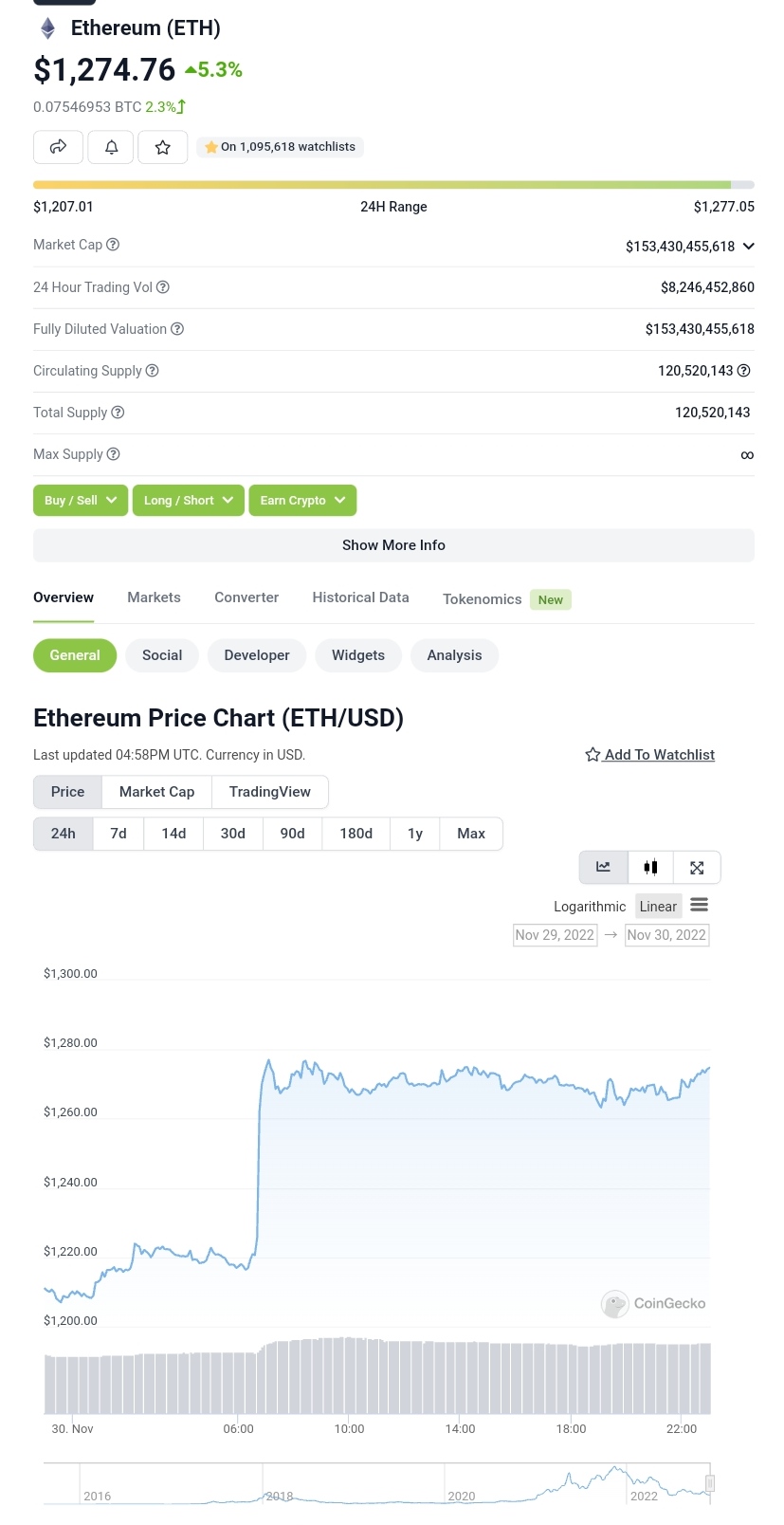Open the fullscreen chart expand icon
The width and height of the screenshot is (784, 1525).
click(697, 867)
